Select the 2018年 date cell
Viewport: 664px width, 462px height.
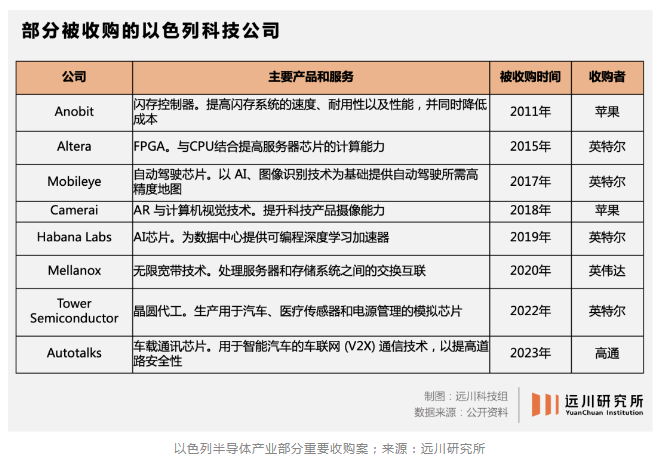point(530,210)
